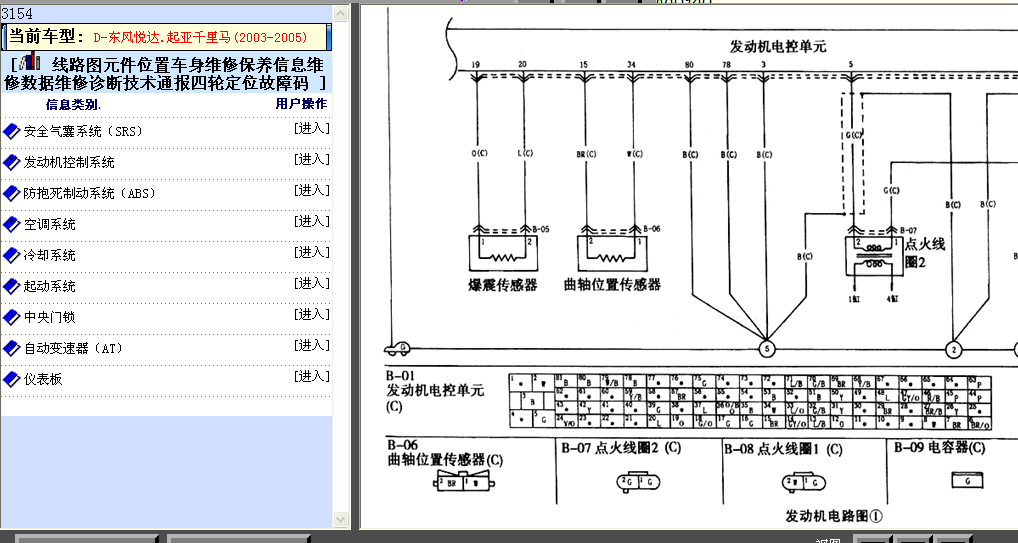Click the bookshelf icon before 线路图
The image size is (1018, 543).
pos(31,63)
